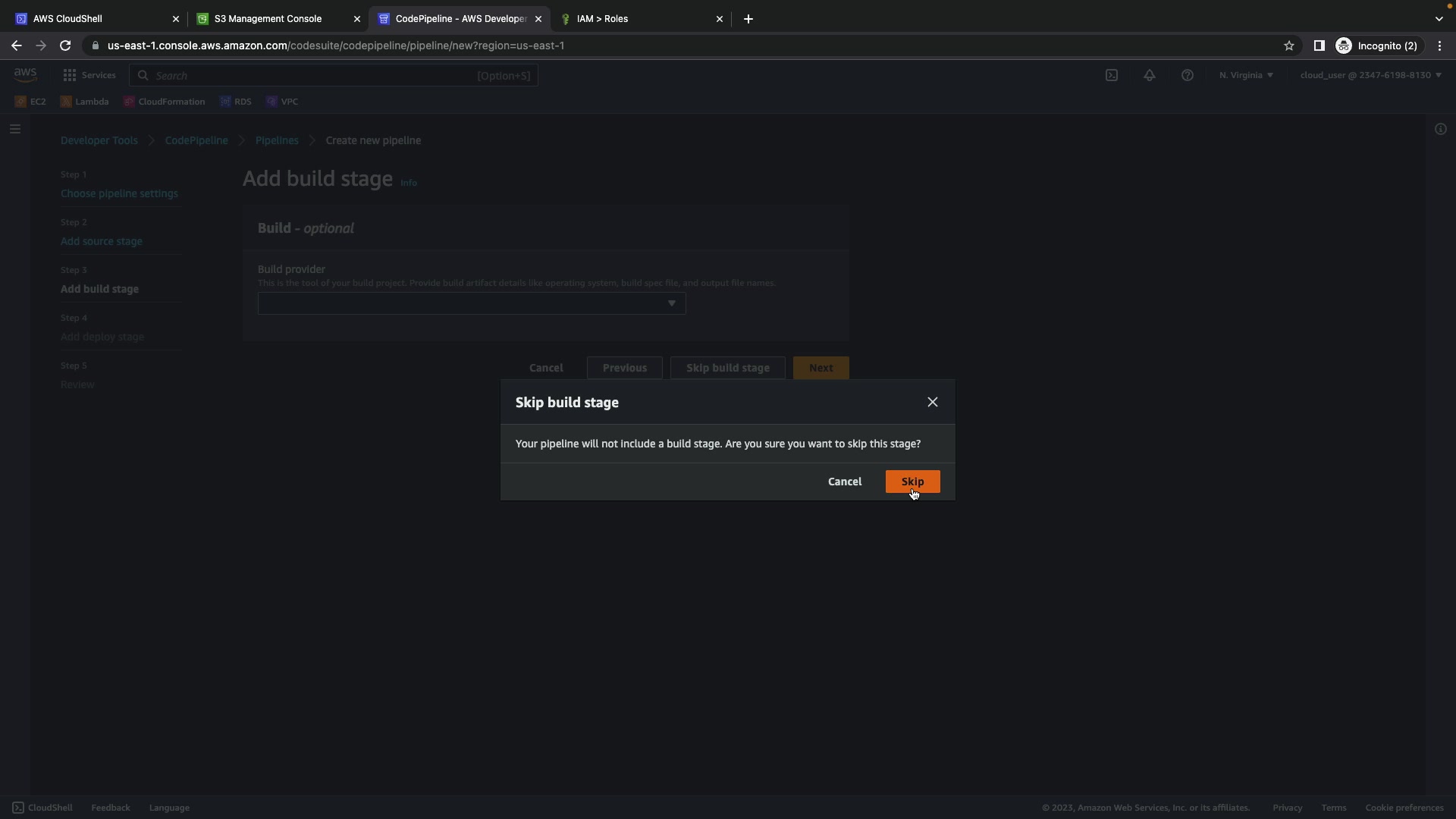Open the notifications bell icon
The width and height of the screenshot is (1456, 819).
coord(1149,75)
